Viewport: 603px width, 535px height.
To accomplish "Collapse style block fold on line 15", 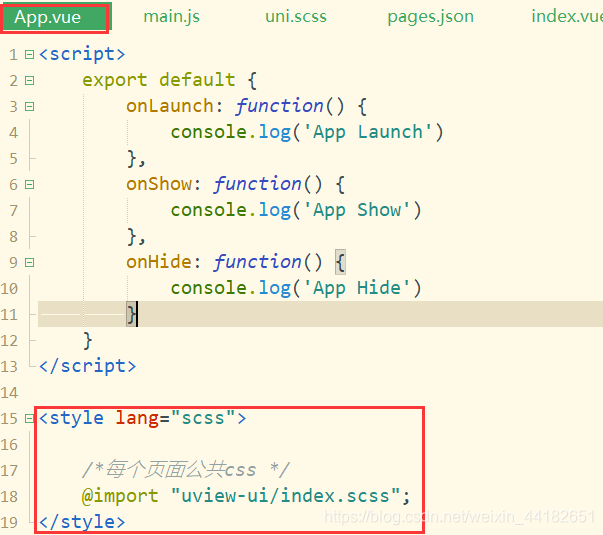I will (29, 418).
